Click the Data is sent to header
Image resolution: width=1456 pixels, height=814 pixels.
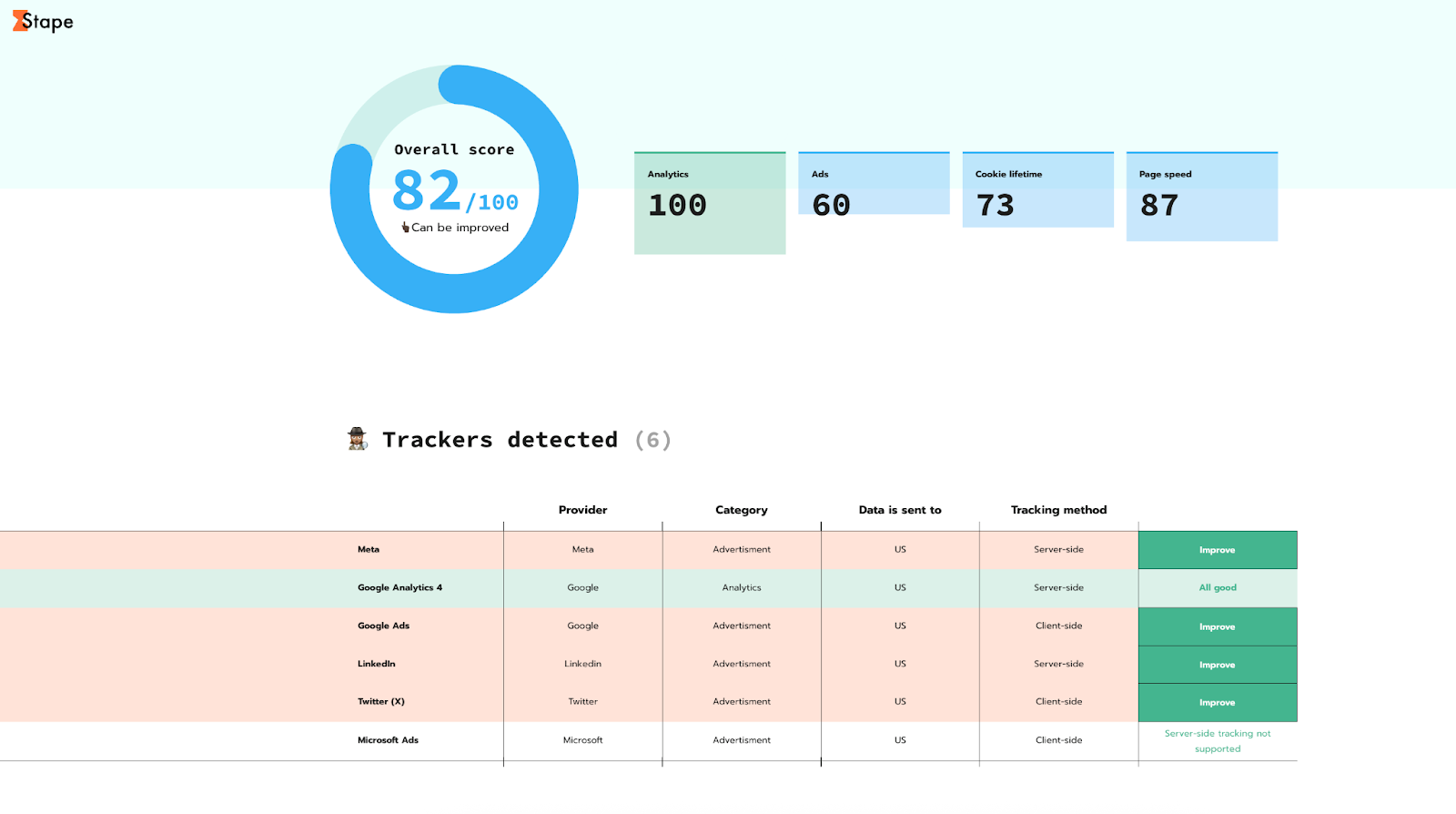click(900, 510)
